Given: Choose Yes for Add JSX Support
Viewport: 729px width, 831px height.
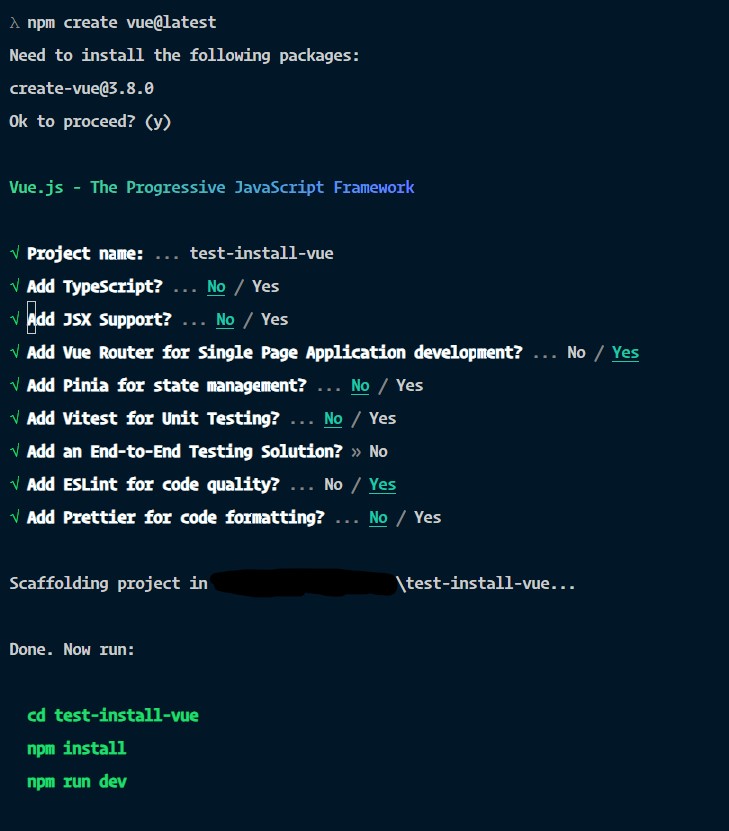Looking at the screenshot, I should click(274, 319).
